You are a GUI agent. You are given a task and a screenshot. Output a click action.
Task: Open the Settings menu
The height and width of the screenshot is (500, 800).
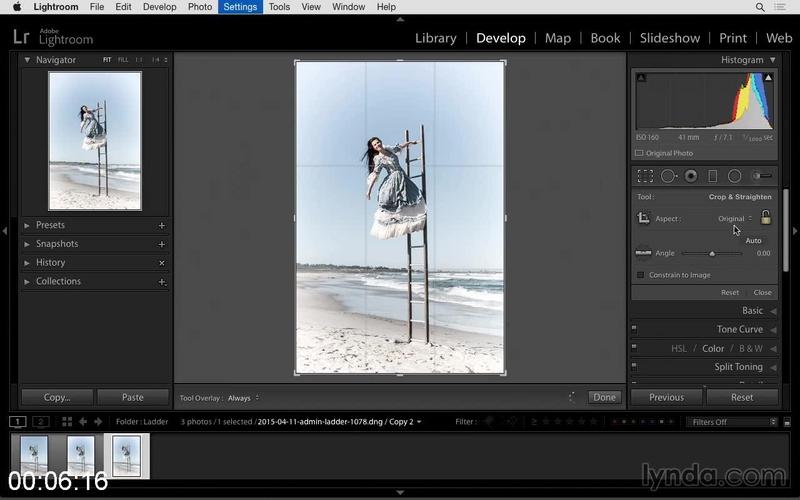coord(240,7)
